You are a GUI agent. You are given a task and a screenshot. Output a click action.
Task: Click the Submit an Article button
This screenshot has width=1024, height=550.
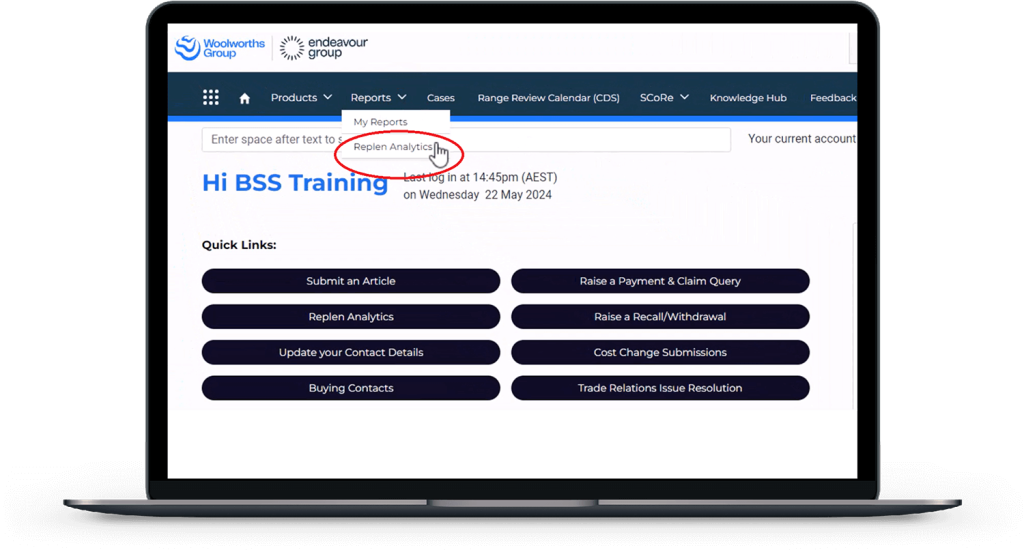coord(350,281)
